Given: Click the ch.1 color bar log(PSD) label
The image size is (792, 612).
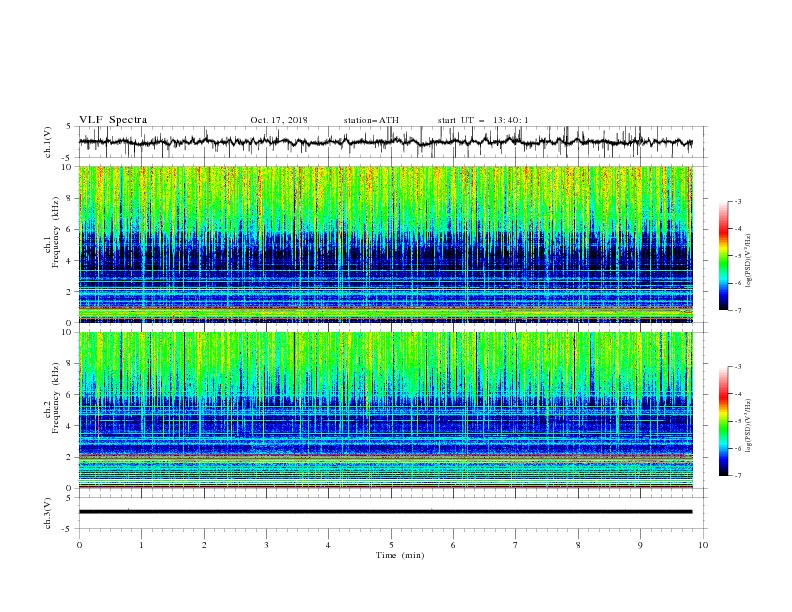Looking at the screenshot, I should click(750, 261).
